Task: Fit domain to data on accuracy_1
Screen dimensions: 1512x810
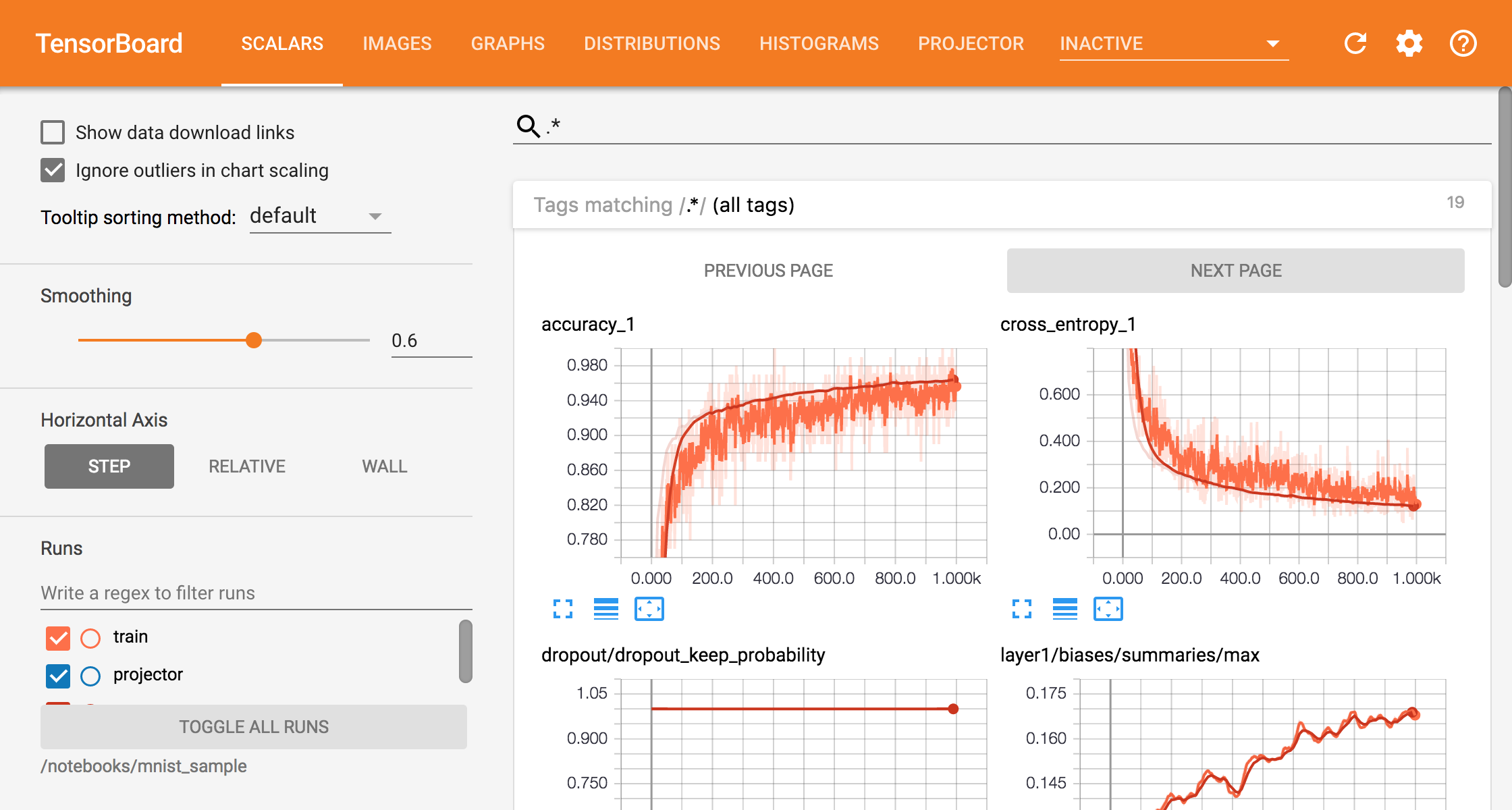Action: [649, 609]
